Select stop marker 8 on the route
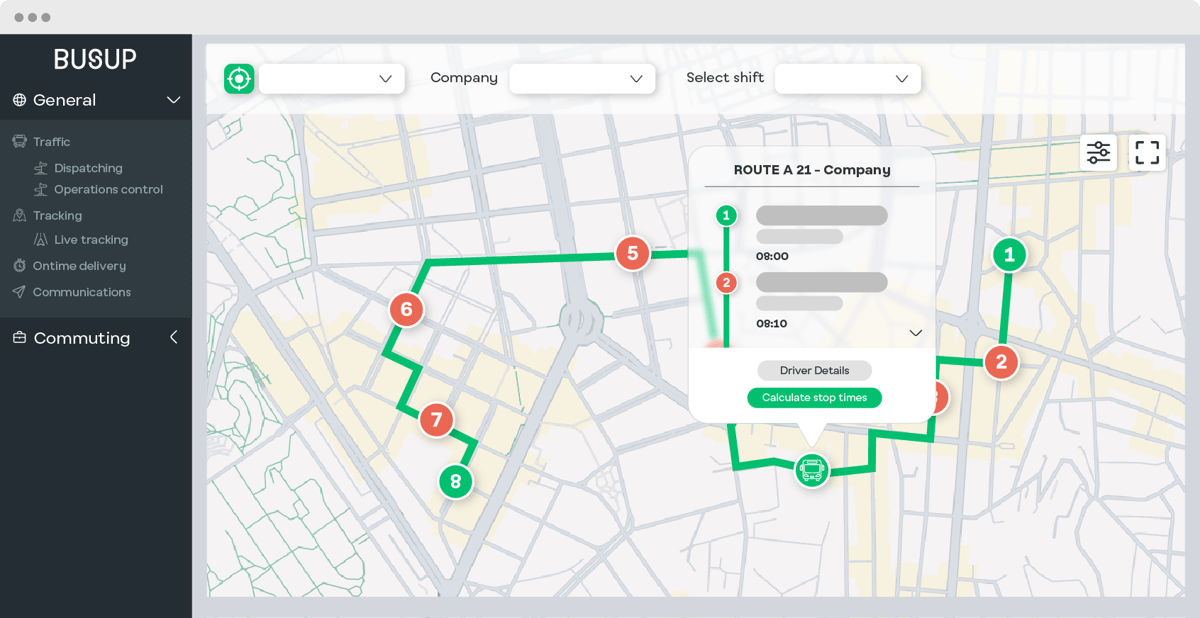This screenshot has height=618, width=1200. (x=455, y=482)
